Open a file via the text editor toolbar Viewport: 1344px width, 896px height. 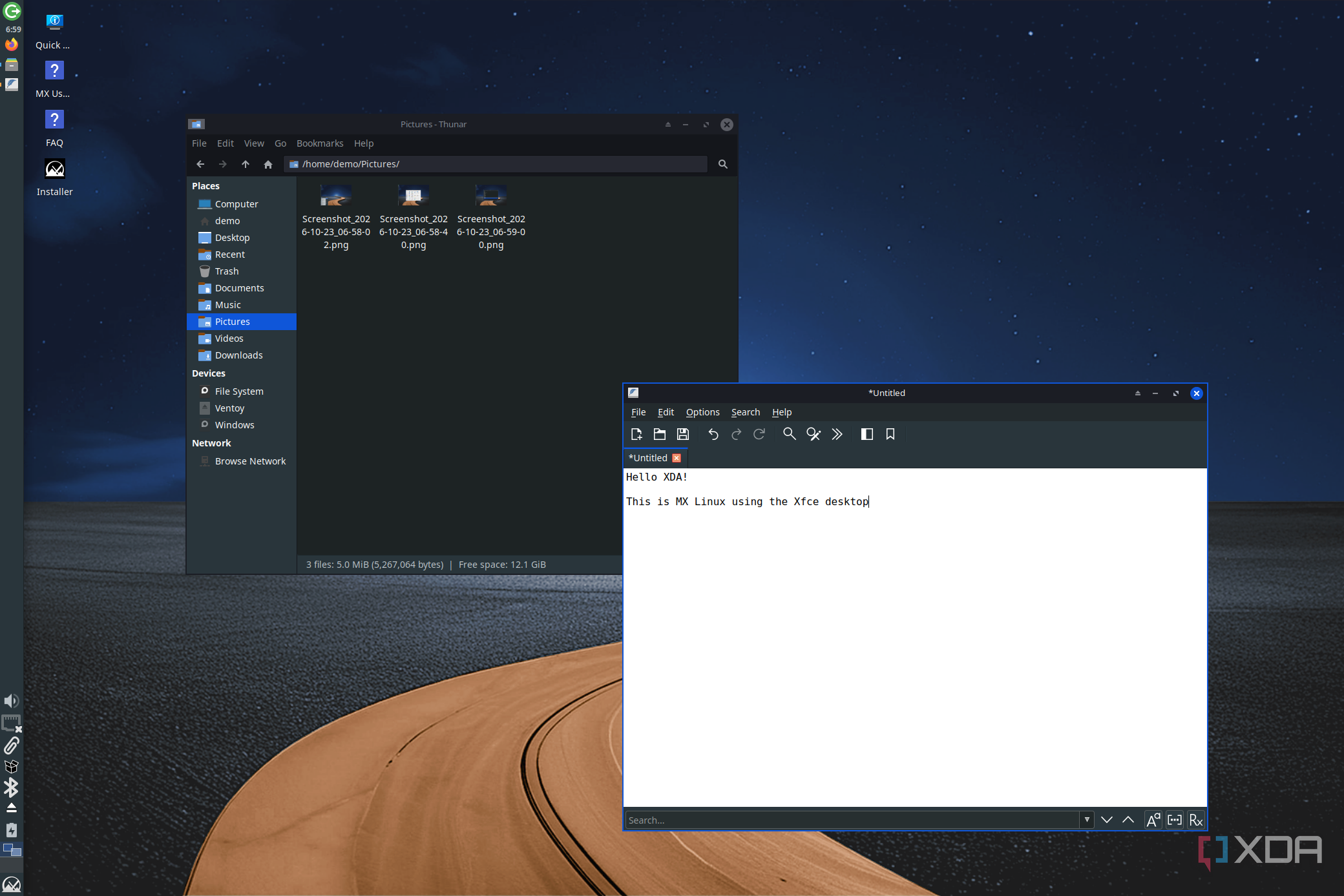tap(660, 435)
